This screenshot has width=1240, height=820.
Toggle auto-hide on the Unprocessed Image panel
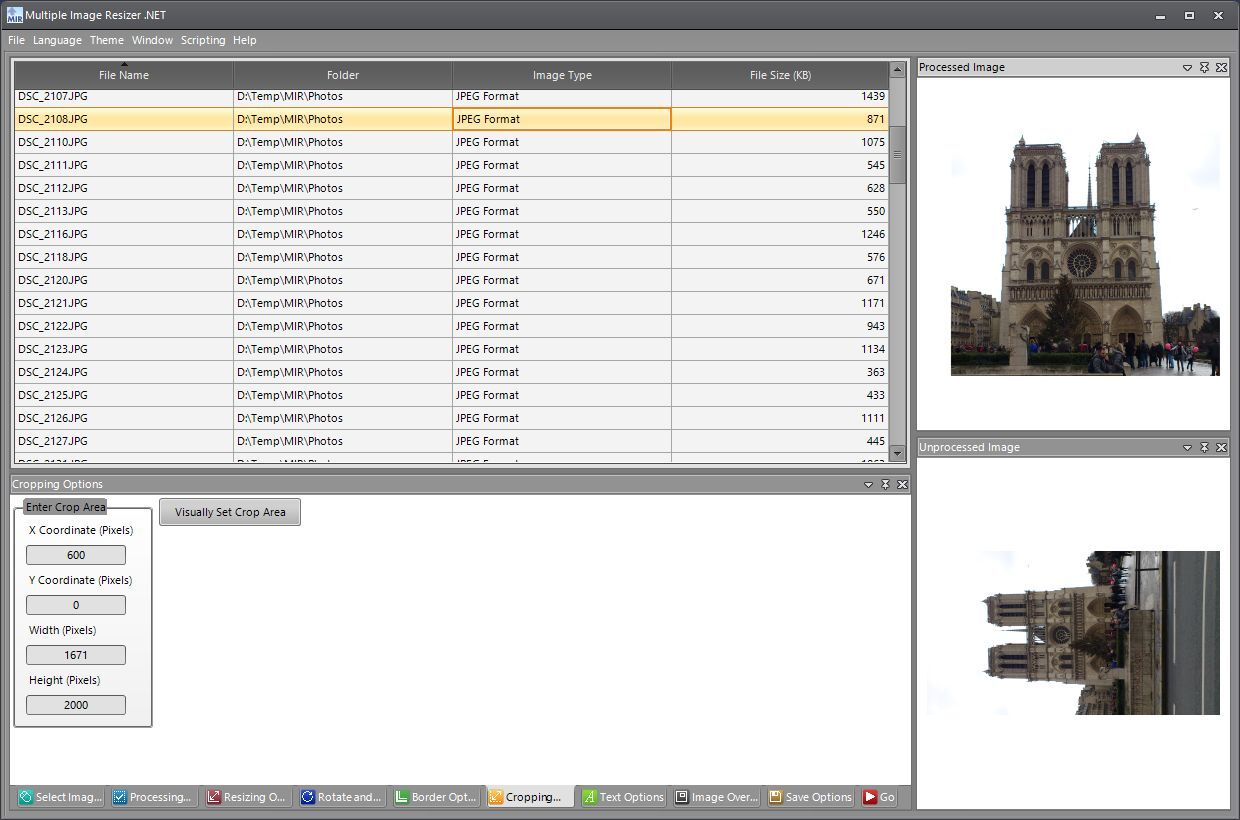1204,447
